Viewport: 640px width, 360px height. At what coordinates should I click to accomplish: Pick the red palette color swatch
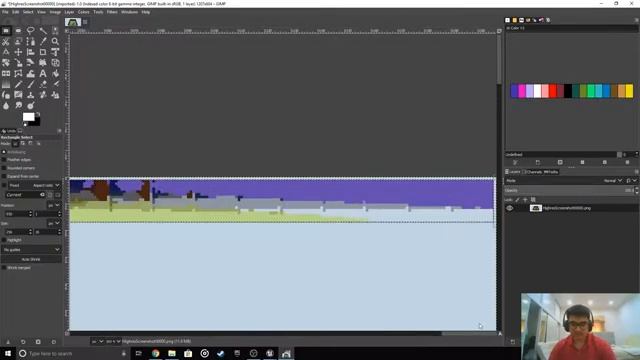553,91
